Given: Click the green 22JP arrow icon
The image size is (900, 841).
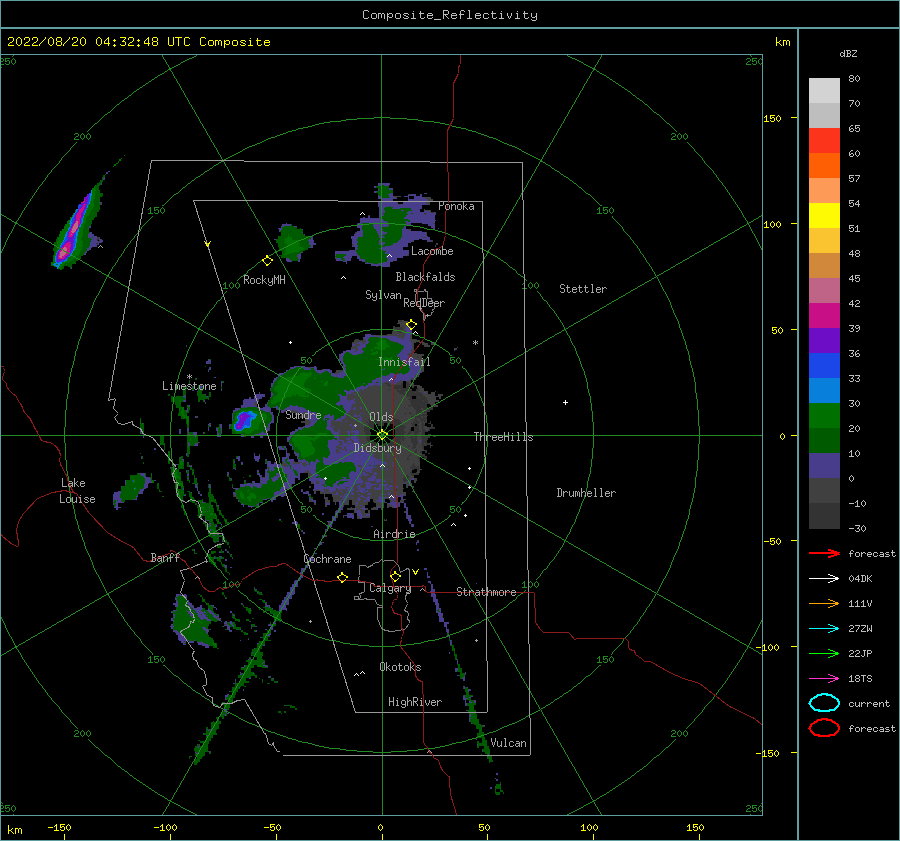Looking at the screenshot, I should click(824, 653).
